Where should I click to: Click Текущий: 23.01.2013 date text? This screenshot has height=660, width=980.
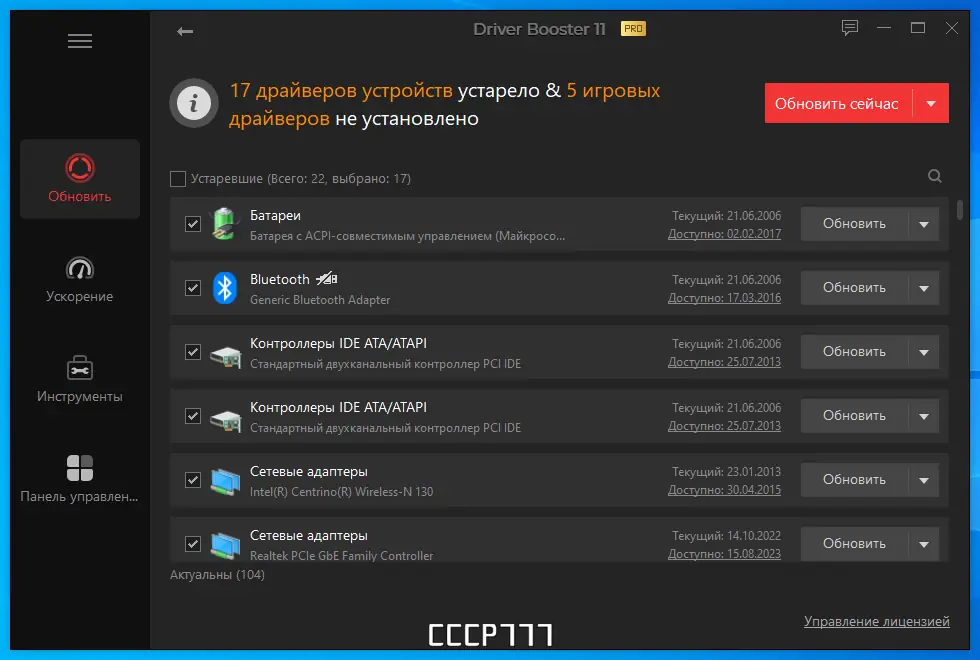pos(726,472)
